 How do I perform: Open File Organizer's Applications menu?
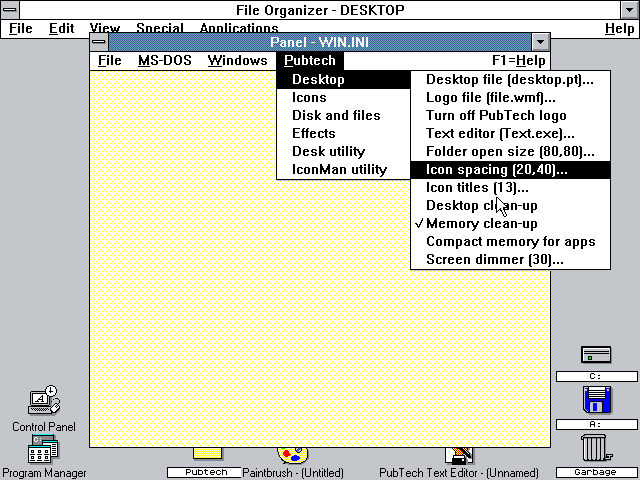[239, 29]
